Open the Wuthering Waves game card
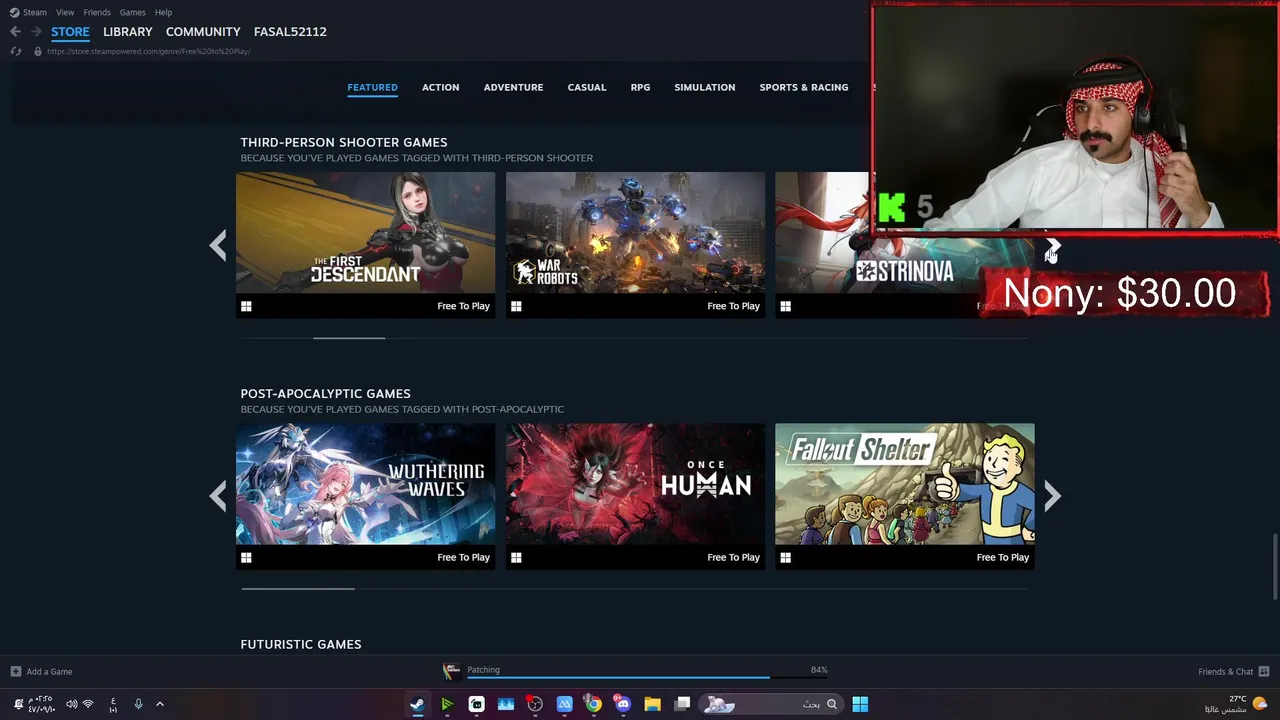The width and height of the screenshot is (1280, 720). coord(365,496)
